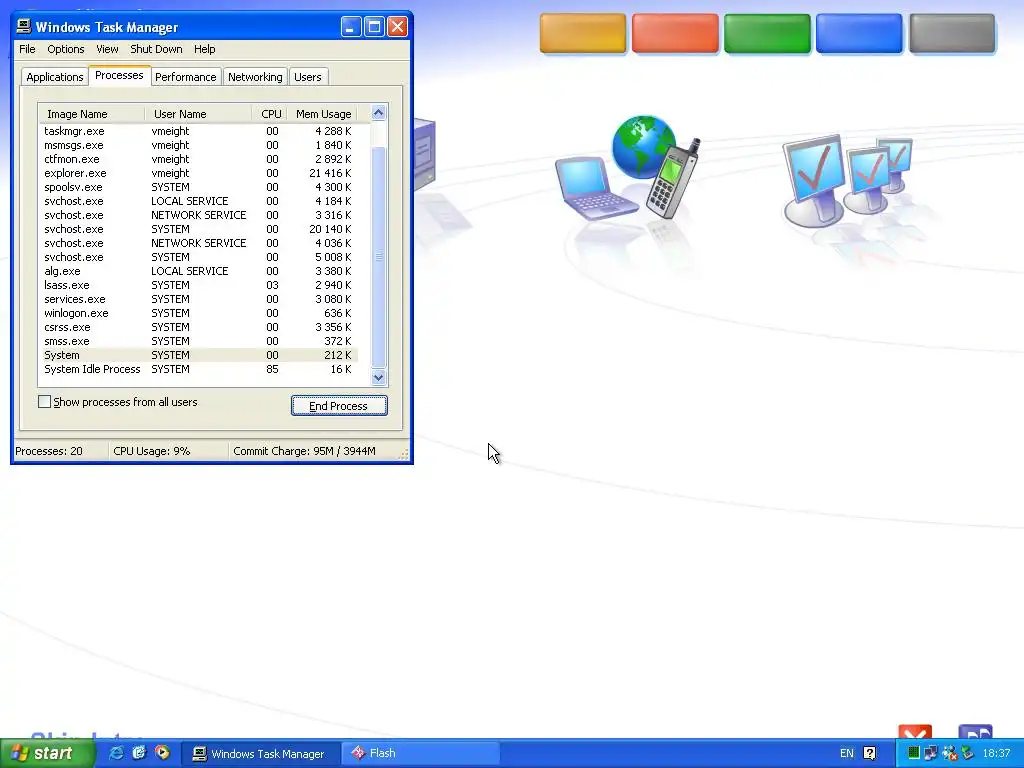Open the File menu
Image resolution: width=1024 pixels, height=768 pixels.
pyautogui.click(x=27, y=49)
